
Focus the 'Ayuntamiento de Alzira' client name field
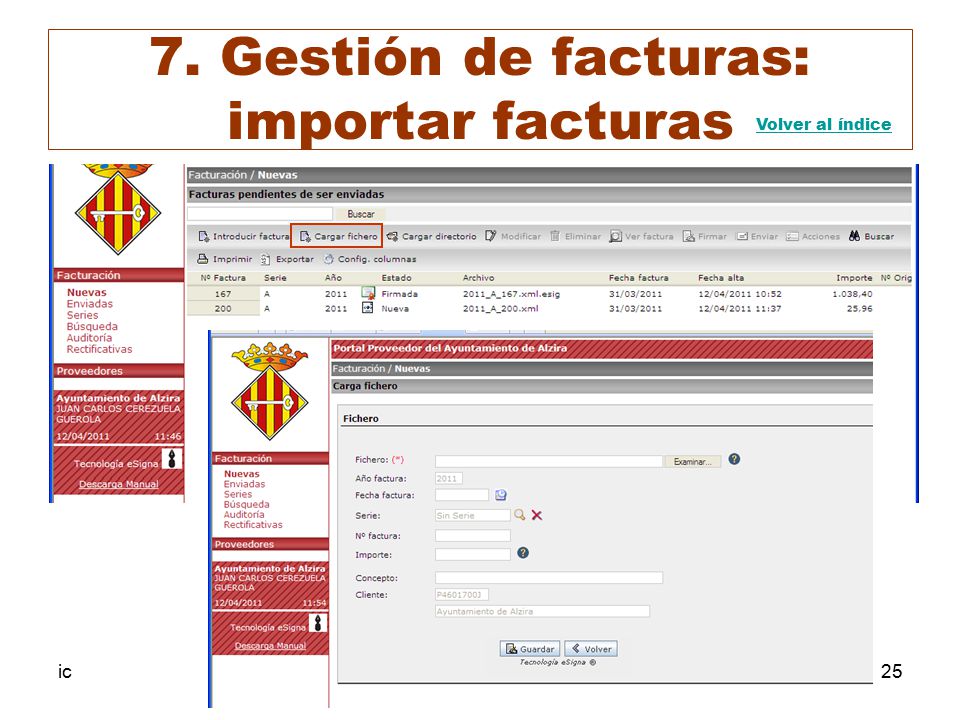(542, 611)
